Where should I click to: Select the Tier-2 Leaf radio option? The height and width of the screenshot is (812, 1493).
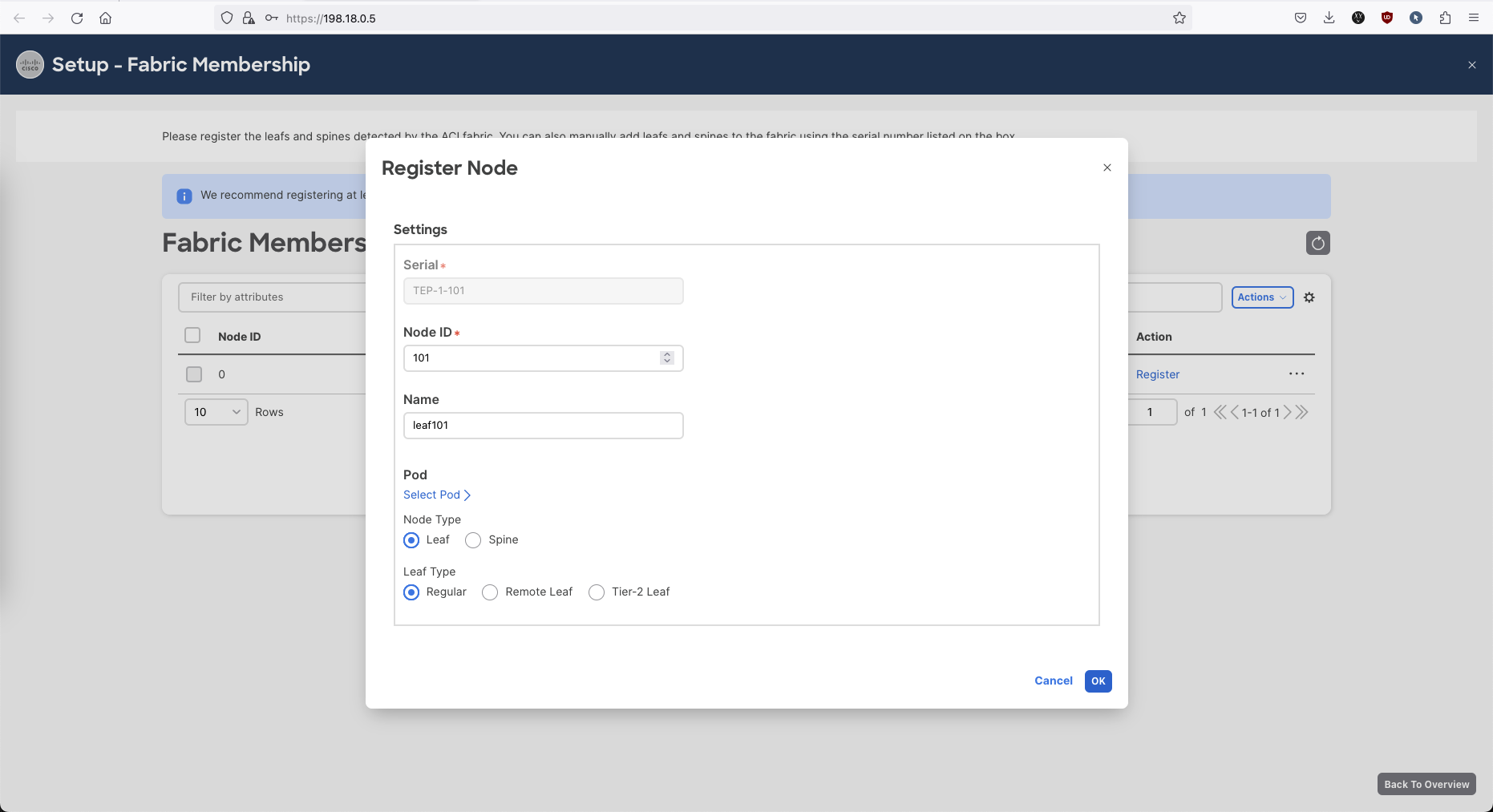point(597,592)
